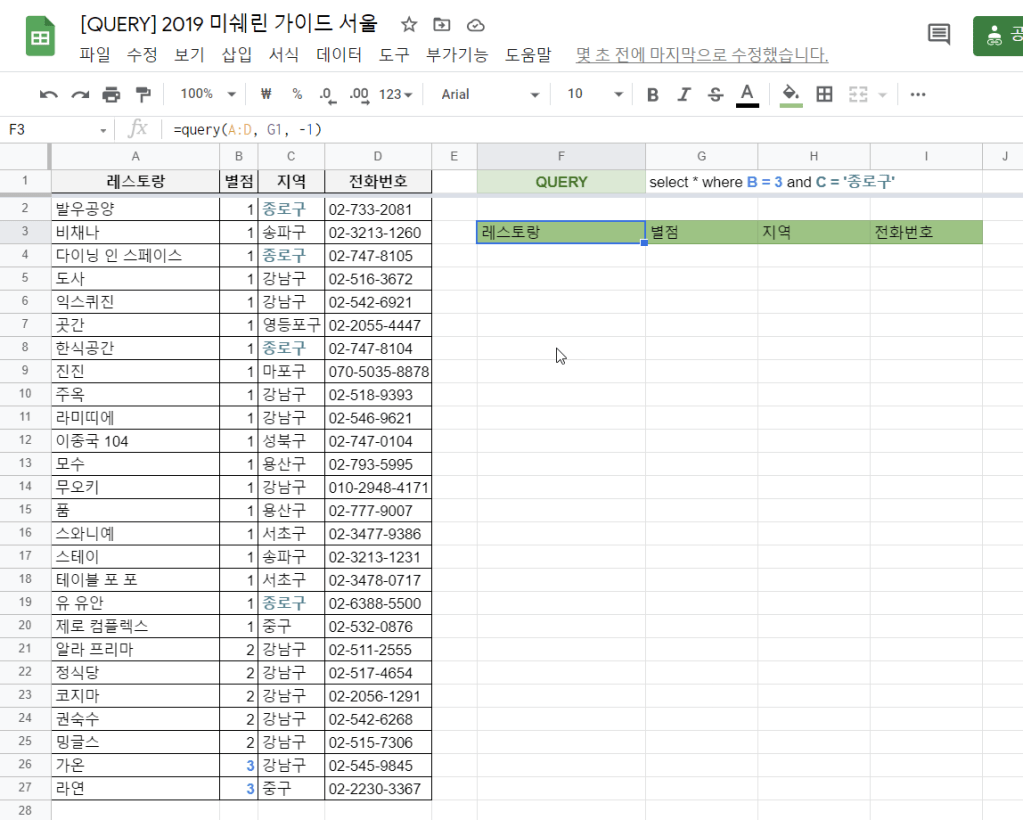Click the undo arrow icon
The image size is (1023, 820).
pyautogui.click(x=48, y=94)
